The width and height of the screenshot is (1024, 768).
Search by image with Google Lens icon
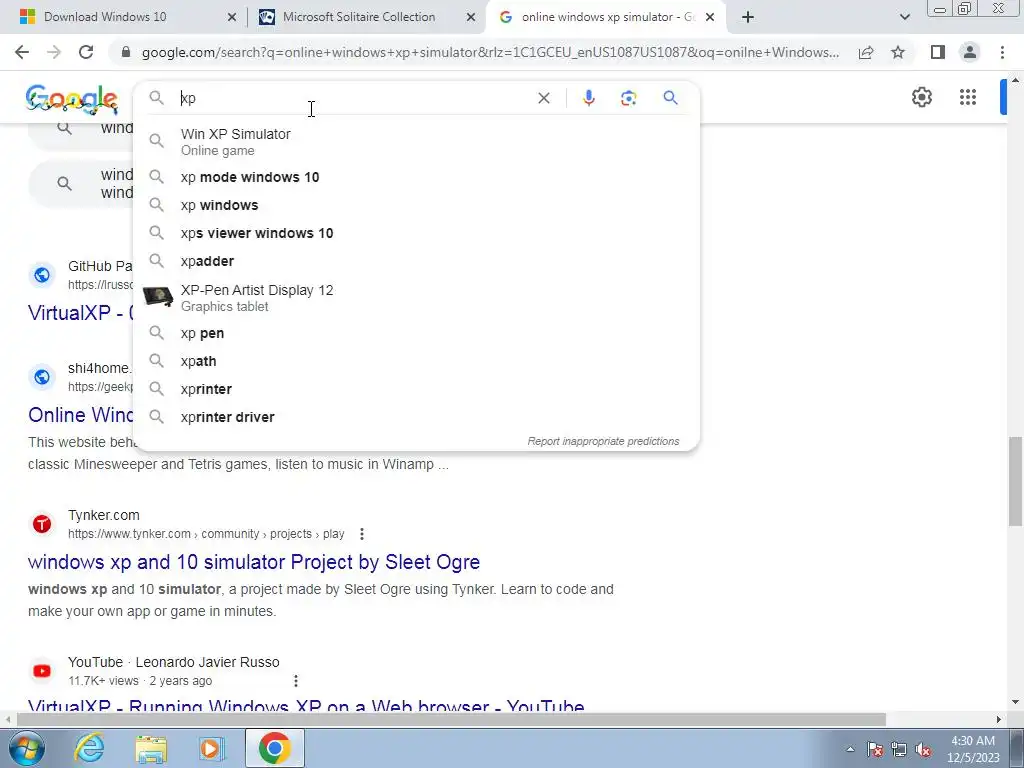click(628, 98)
